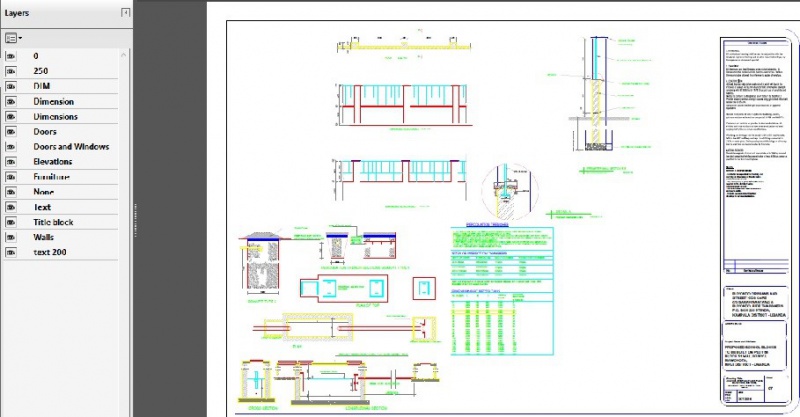Select the 'Walls' layer name
The image size is (800, 417).
(43, 237)
